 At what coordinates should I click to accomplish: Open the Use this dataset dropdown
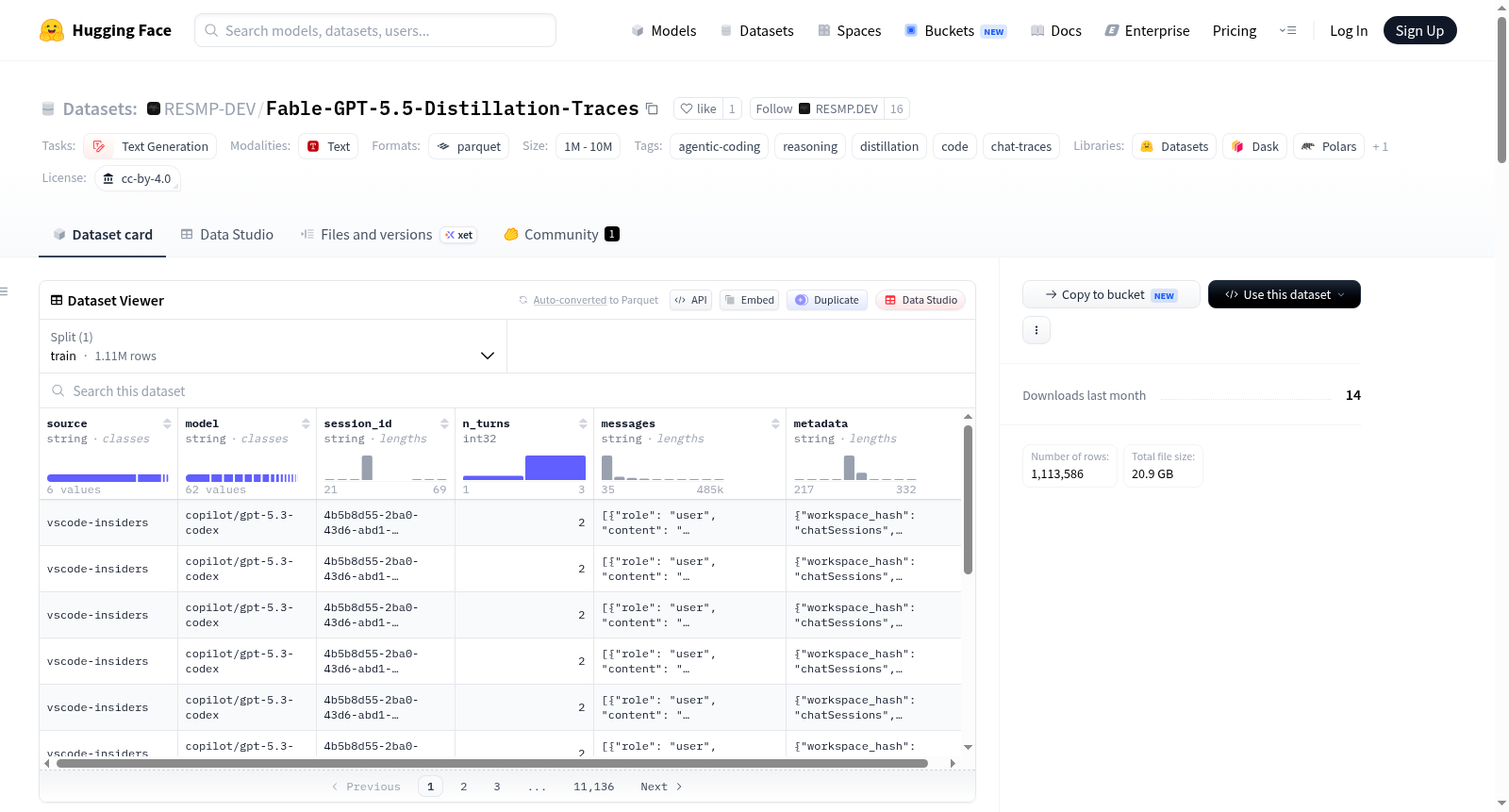point(1285,294)
